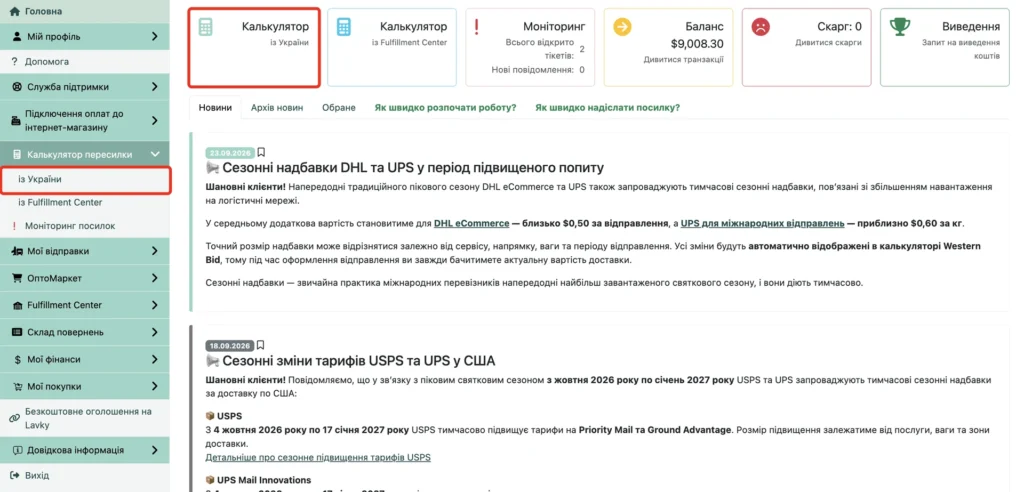
Task: Click the cash register icon beside Підключення оплат
Action: (17, 120)
